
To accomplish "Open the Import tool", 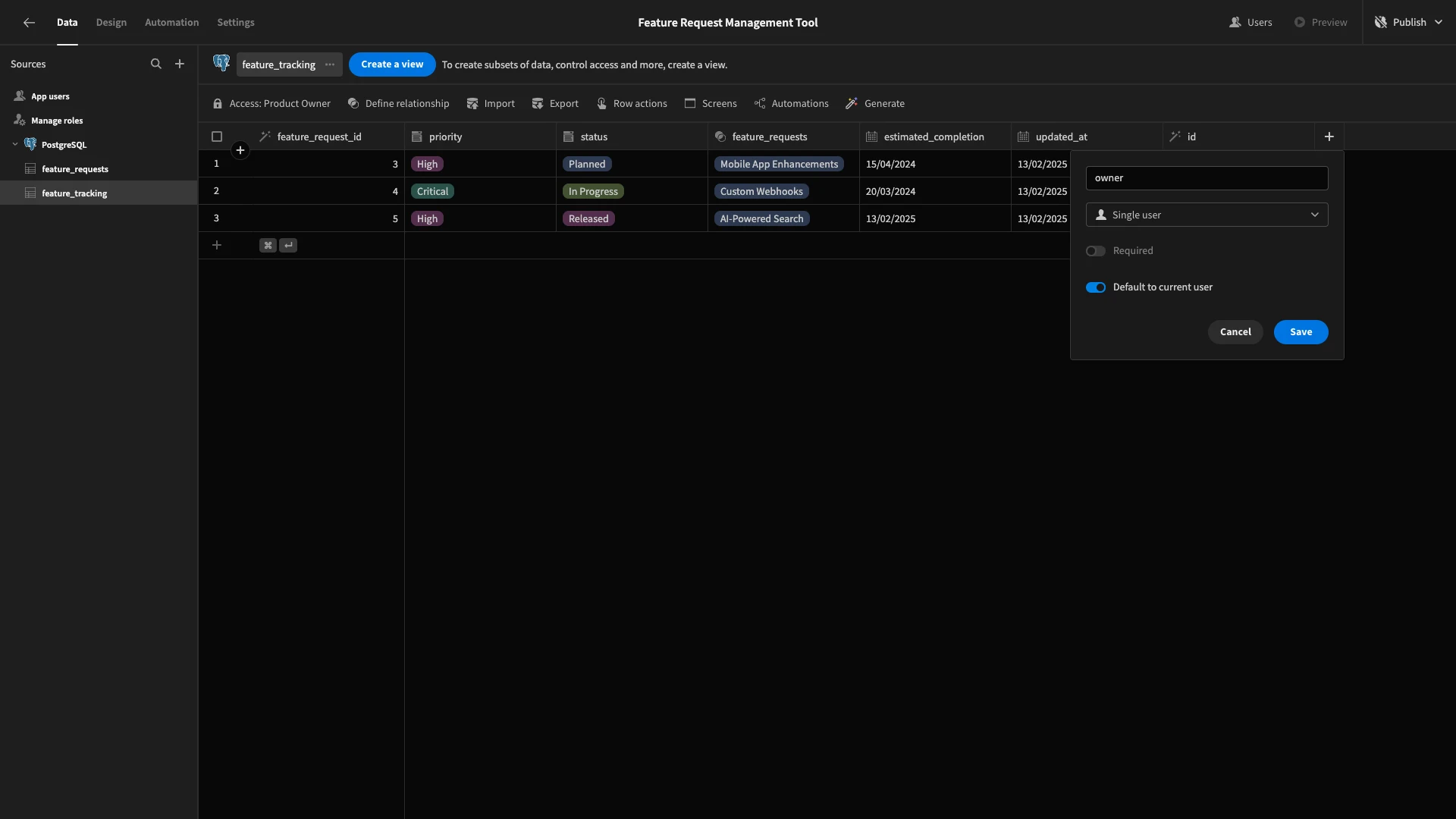I will [x=491, y=104].
